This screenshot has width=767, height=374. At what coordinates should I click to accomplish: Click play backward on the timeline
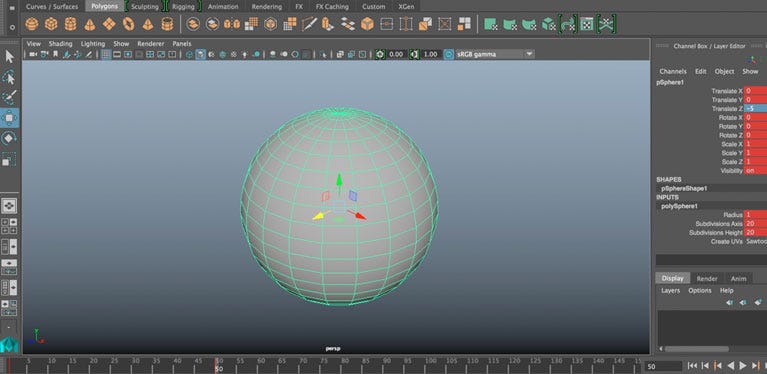[731, 365]
